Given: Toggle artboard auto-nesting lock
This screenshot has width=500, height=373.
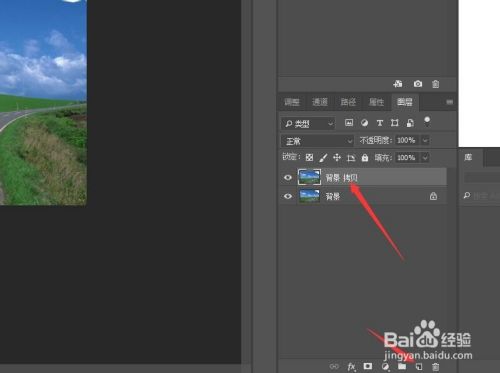Looking at the screenshot, I should 351,158.
